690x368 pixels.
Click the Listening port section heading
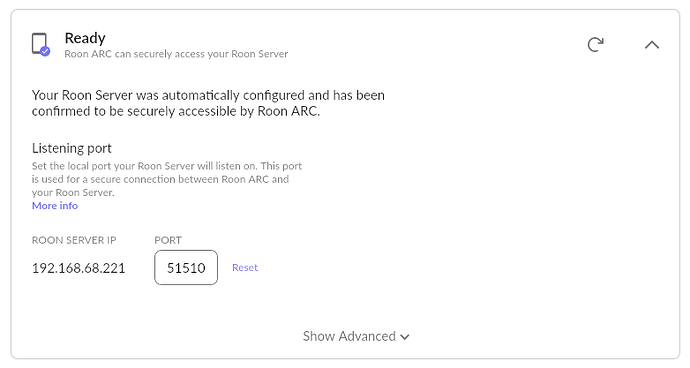72,148
